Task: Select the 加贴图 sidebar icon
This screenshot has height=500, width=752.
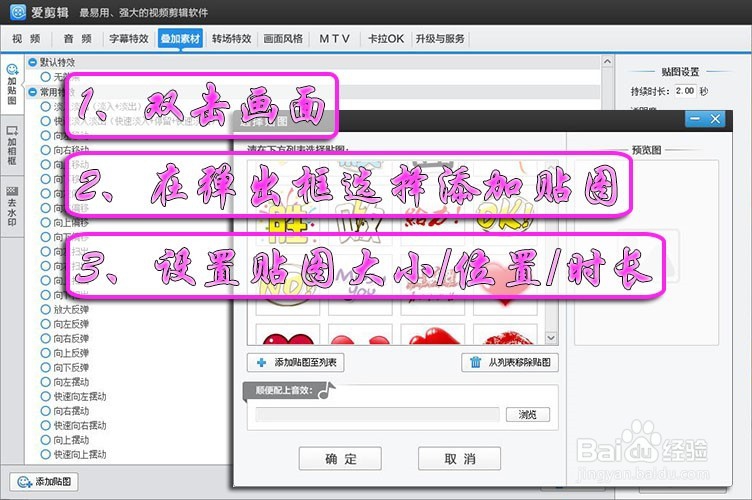Action: click(12, 84)
